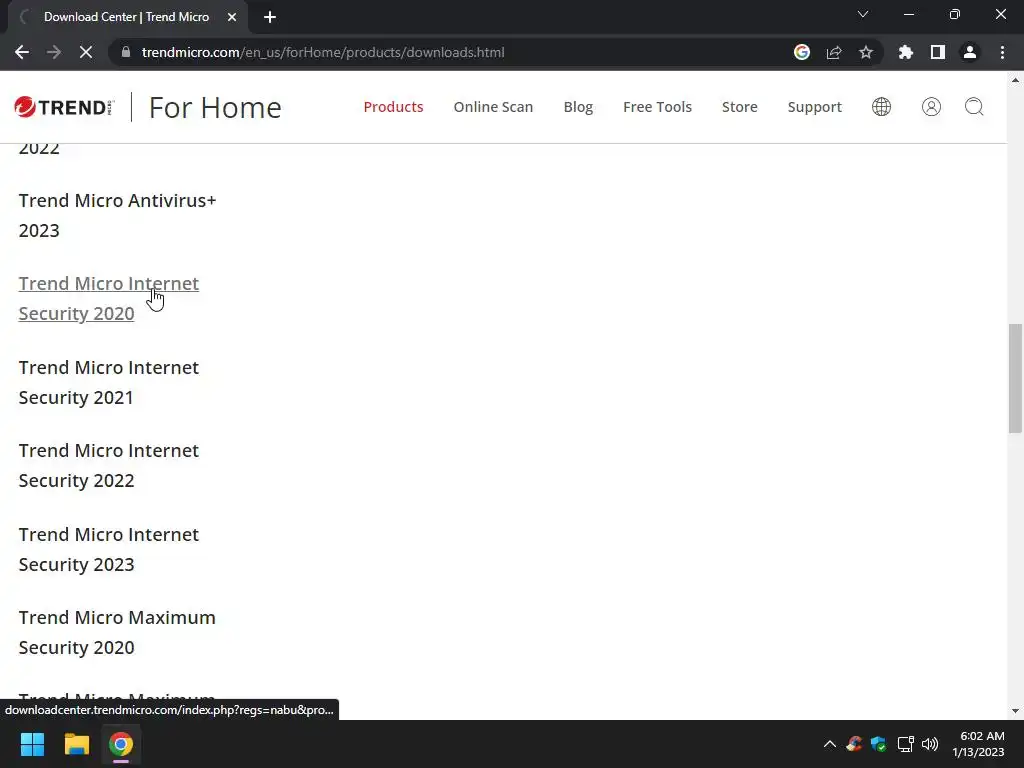1024x768 pixels.
Task: Launch File Explorer from the taskbar
Action: pos(76,744)
